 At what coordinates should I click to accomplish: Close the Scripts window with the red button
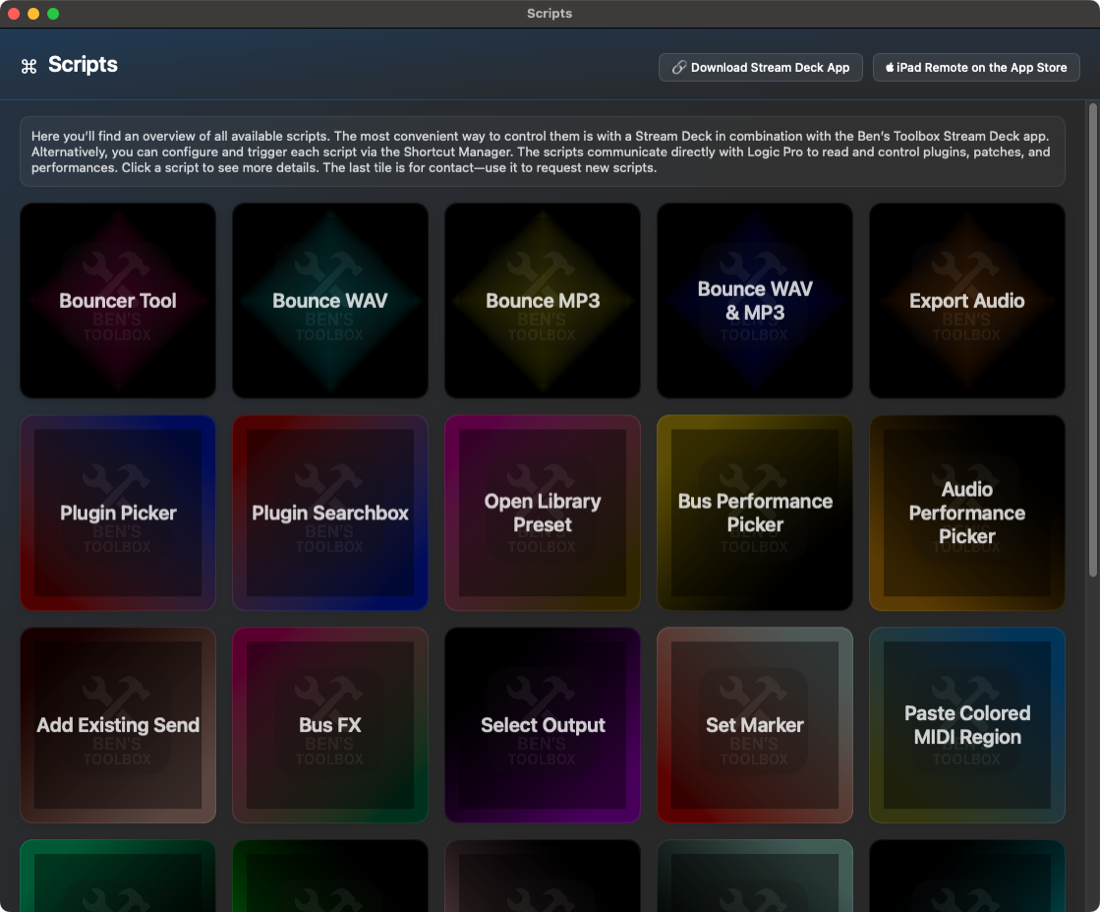pyautogui.click(x=13, y=13)
